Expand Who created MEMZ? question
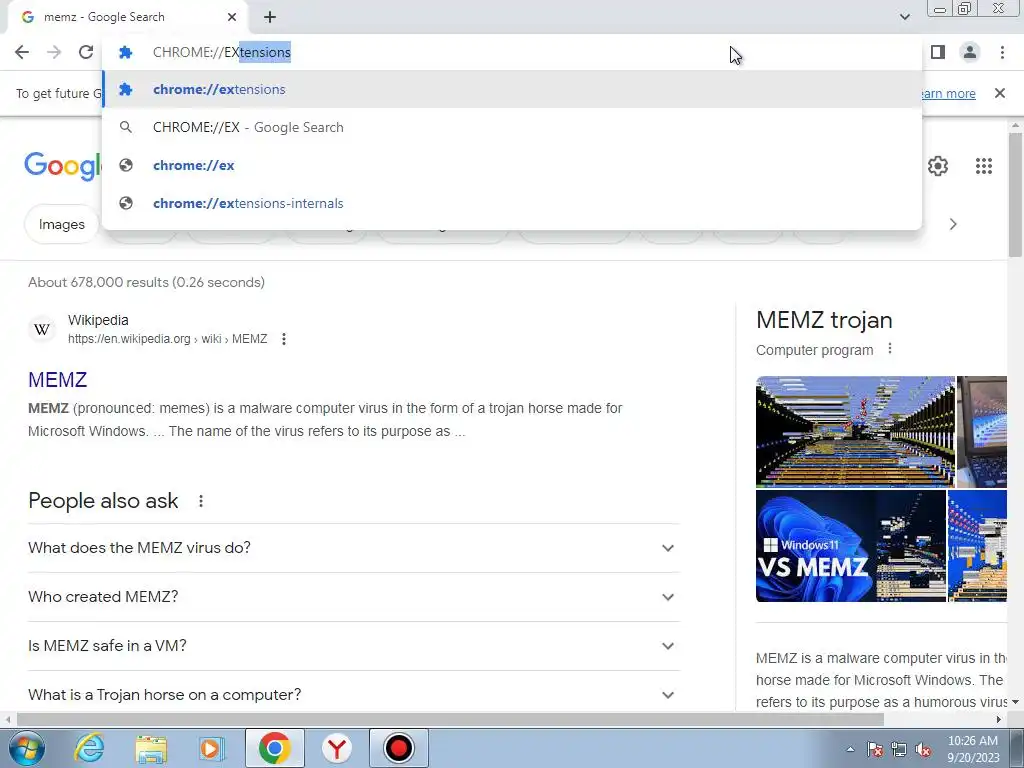The height and width of the screenshot is (768, 1024). pos(353,597)
